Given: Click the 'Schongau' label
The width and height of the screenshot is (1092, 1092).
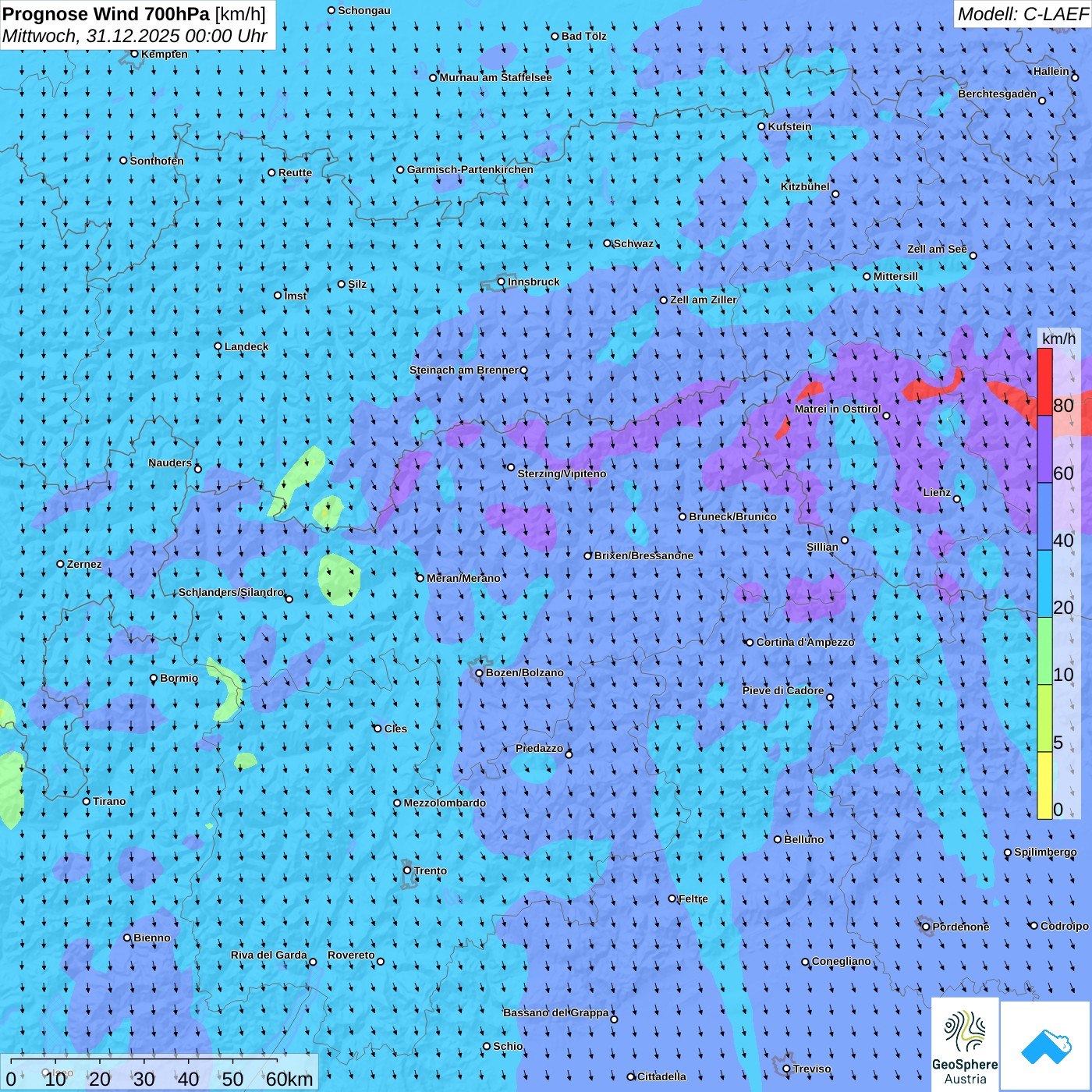Looking at the screenshot, I should click(x=364, y=10).
